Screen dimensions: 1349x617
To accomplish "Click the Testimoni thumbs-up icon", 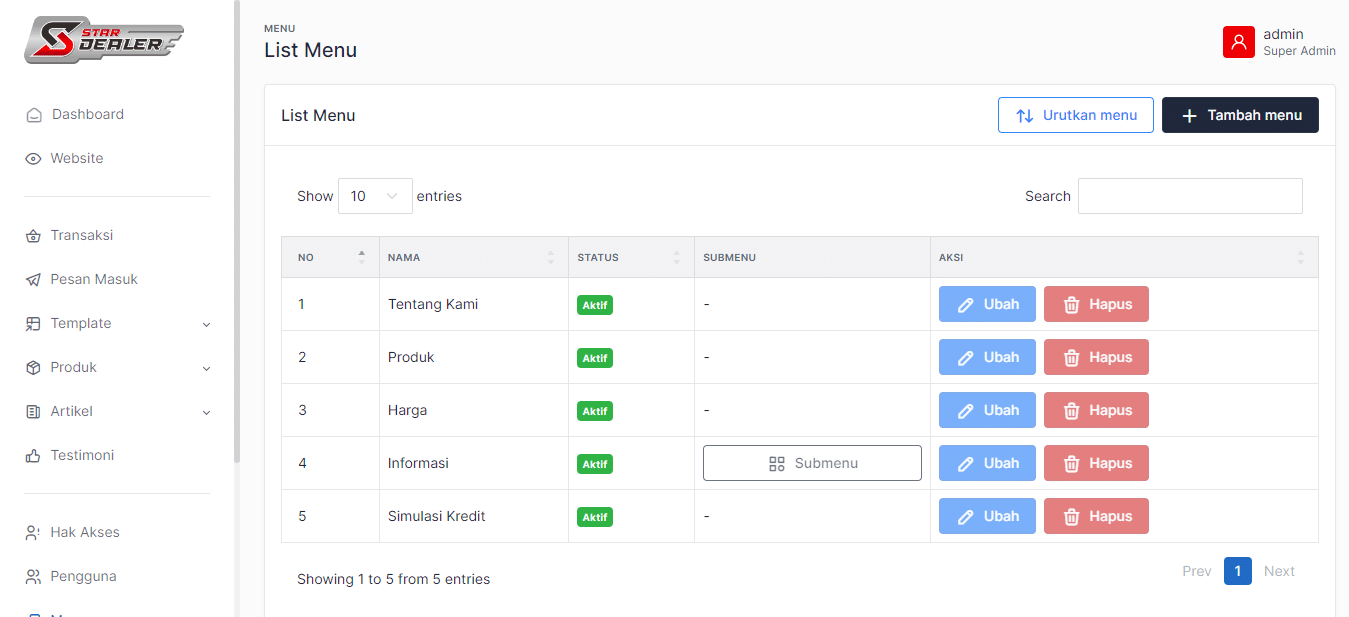I will click(x=33, y=456).
